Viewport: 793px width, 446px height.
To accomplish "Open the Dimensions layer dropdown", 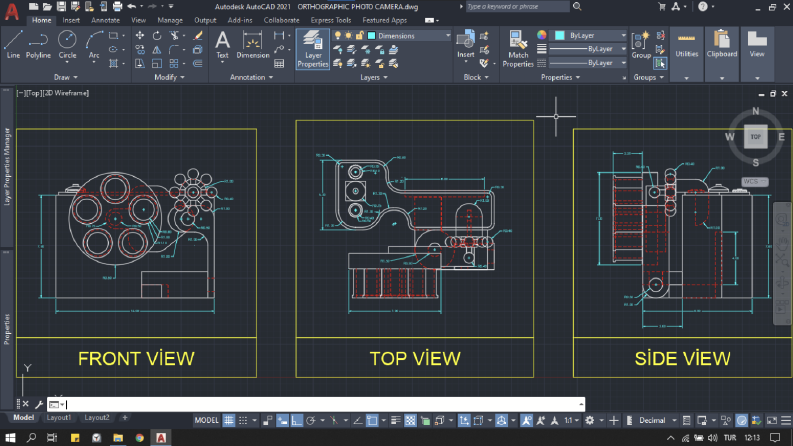I will pyautogui.click(x=448, y=35).
